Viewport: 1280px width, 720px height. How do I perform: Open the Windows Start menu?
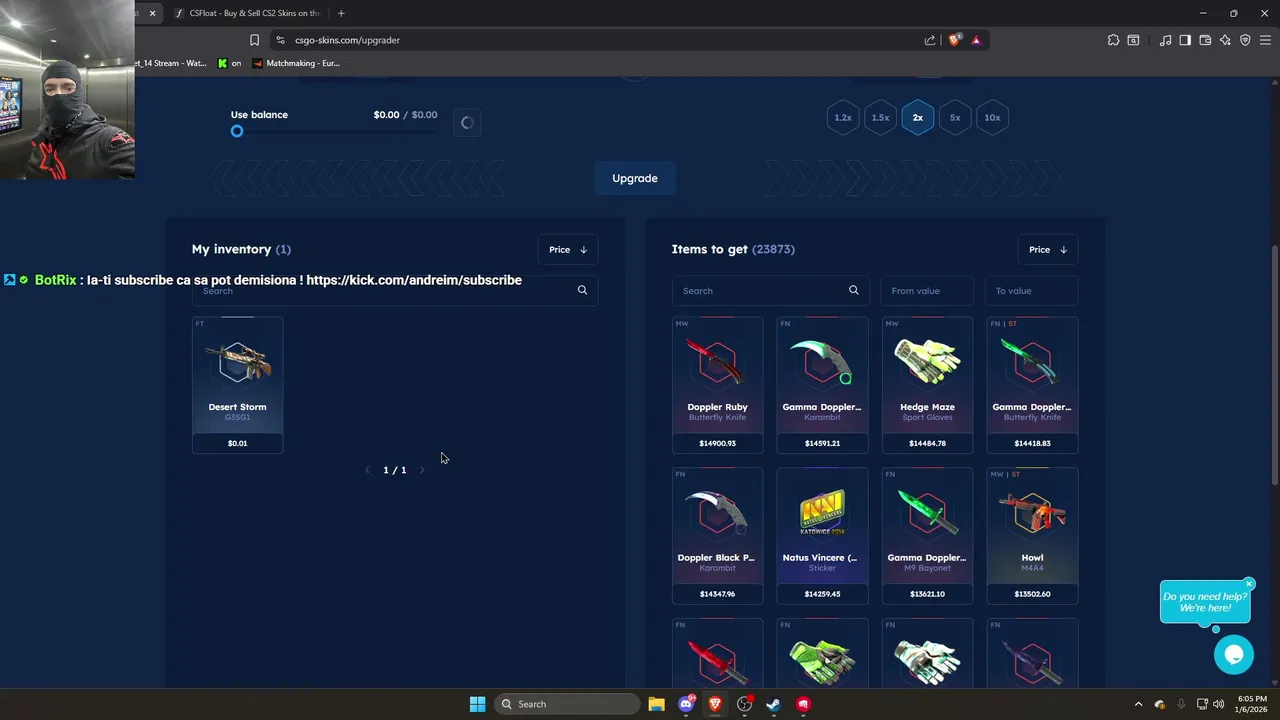pyautogui.click(x=477, y=704)
